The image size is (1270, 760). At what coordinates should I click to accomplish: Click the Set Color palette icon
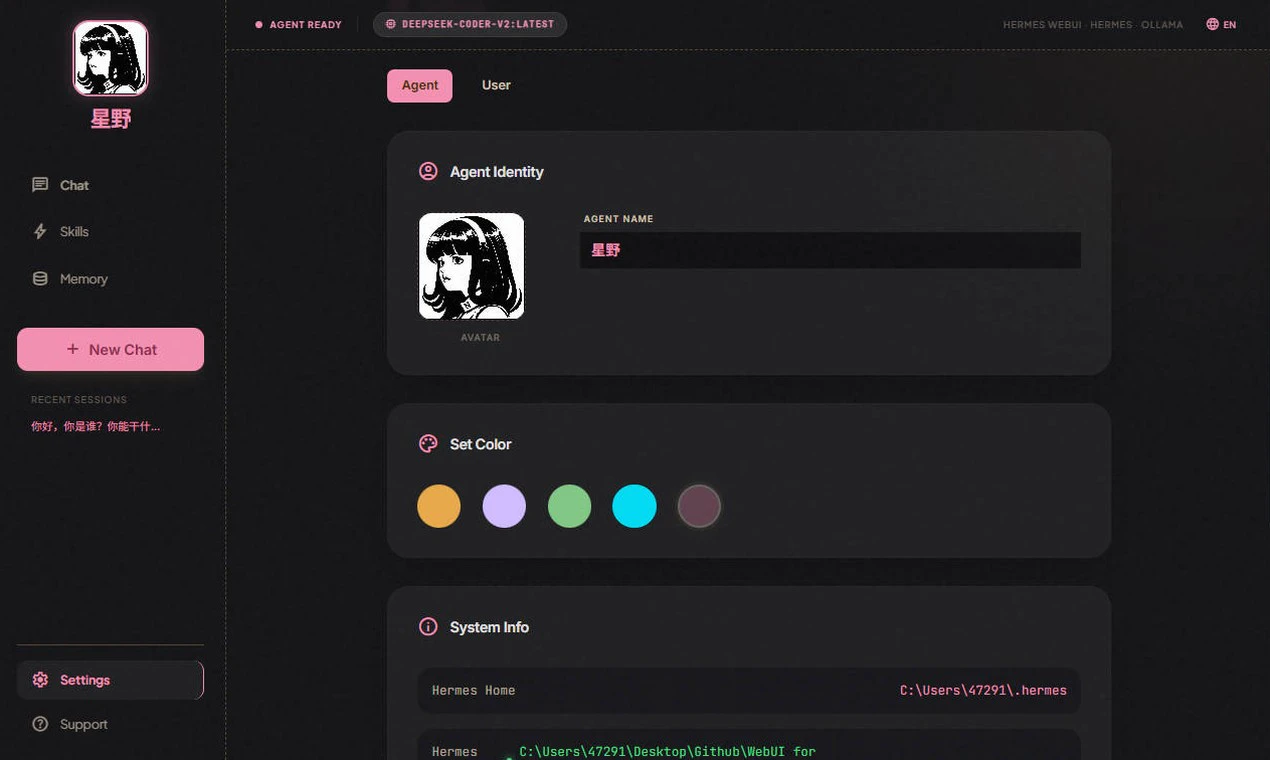428,443
